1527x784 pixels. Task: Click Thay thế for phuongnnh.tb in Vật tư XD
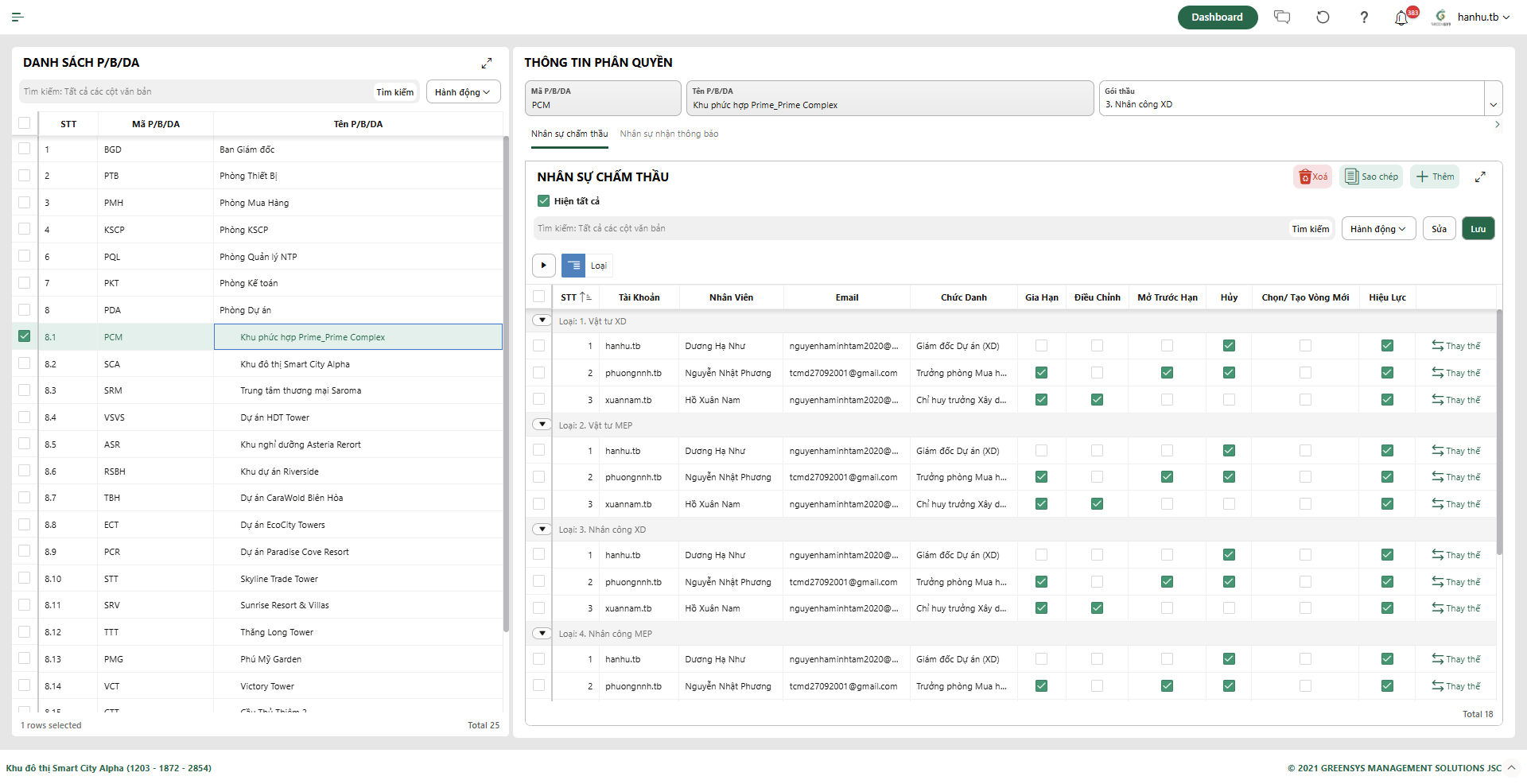(x=1456, y=373)
